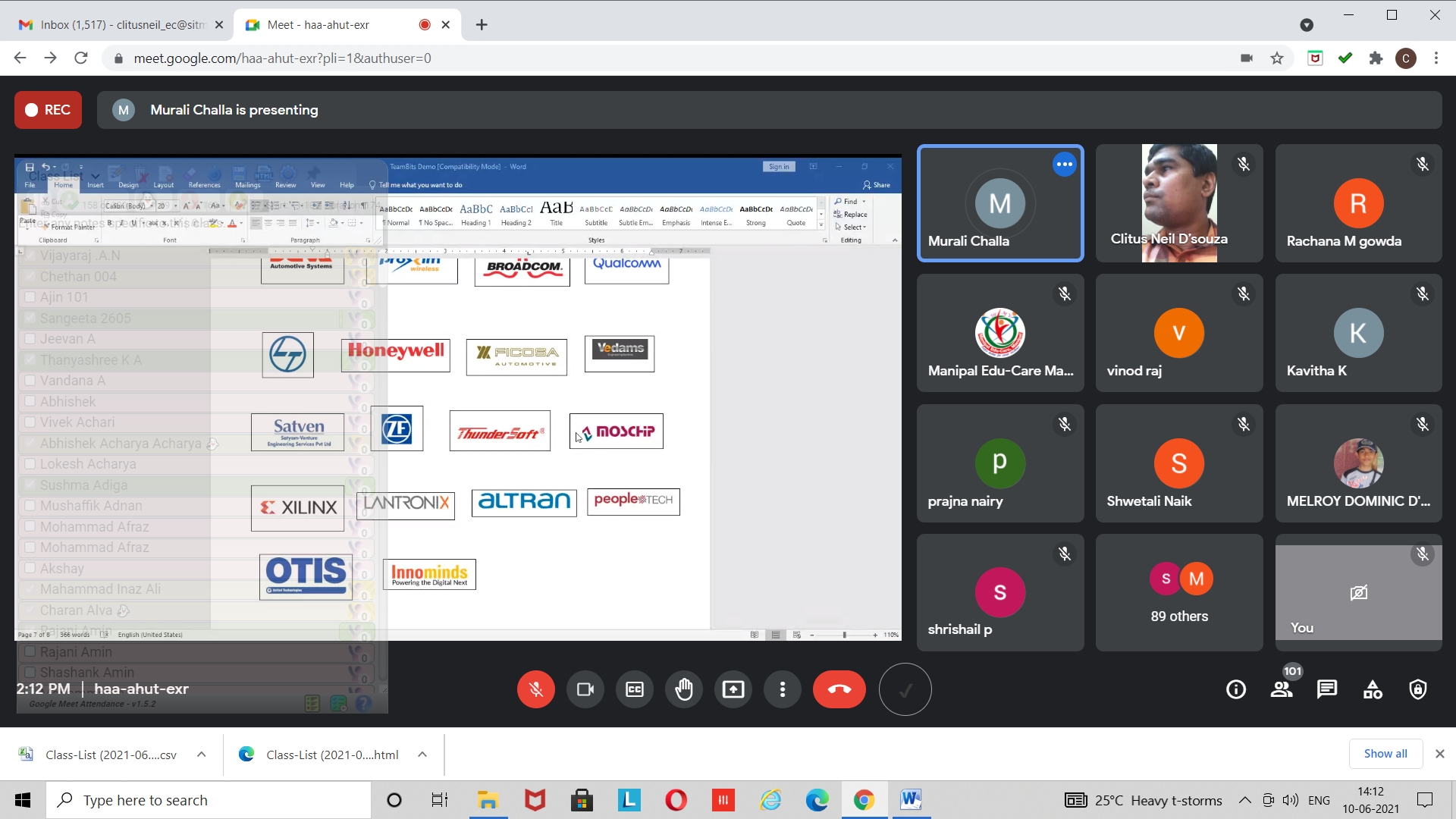Open more options three-dot menu

[782, 689]
